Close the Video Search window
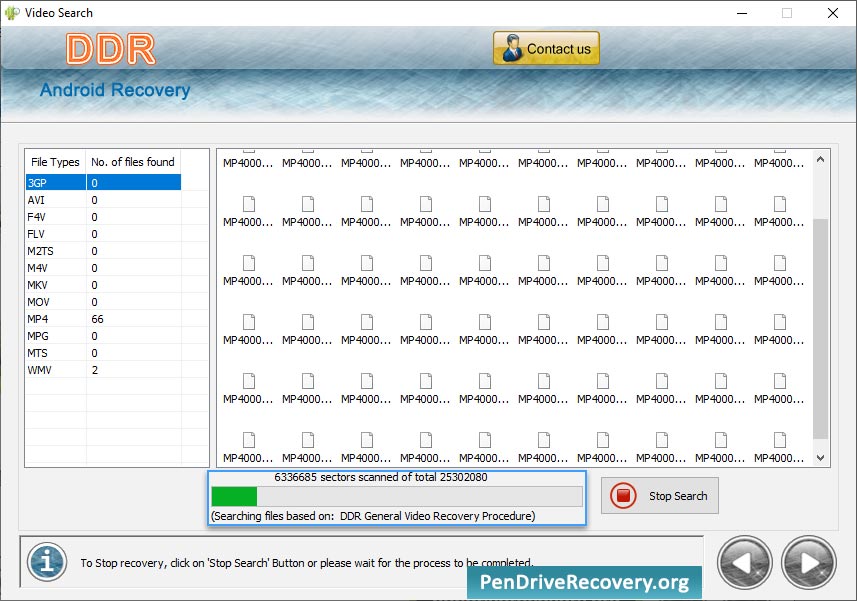The width and height of the screenshot is (857, 601). (832, 13)
